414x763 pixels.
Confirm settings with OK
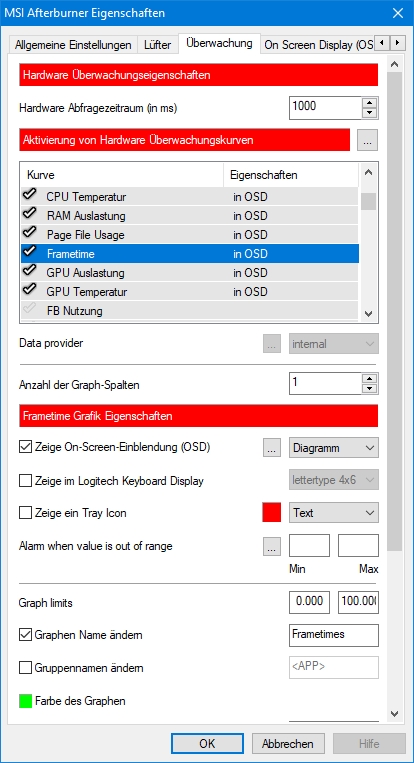[207, 744]
